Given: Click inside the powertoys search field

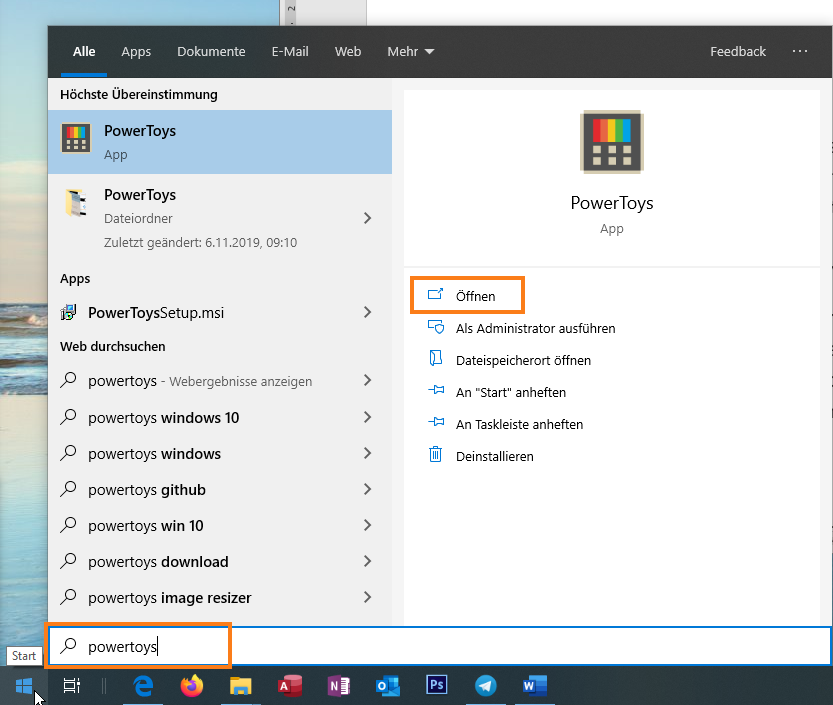Looking at the screenshot, I should click(x=440, y=646).
